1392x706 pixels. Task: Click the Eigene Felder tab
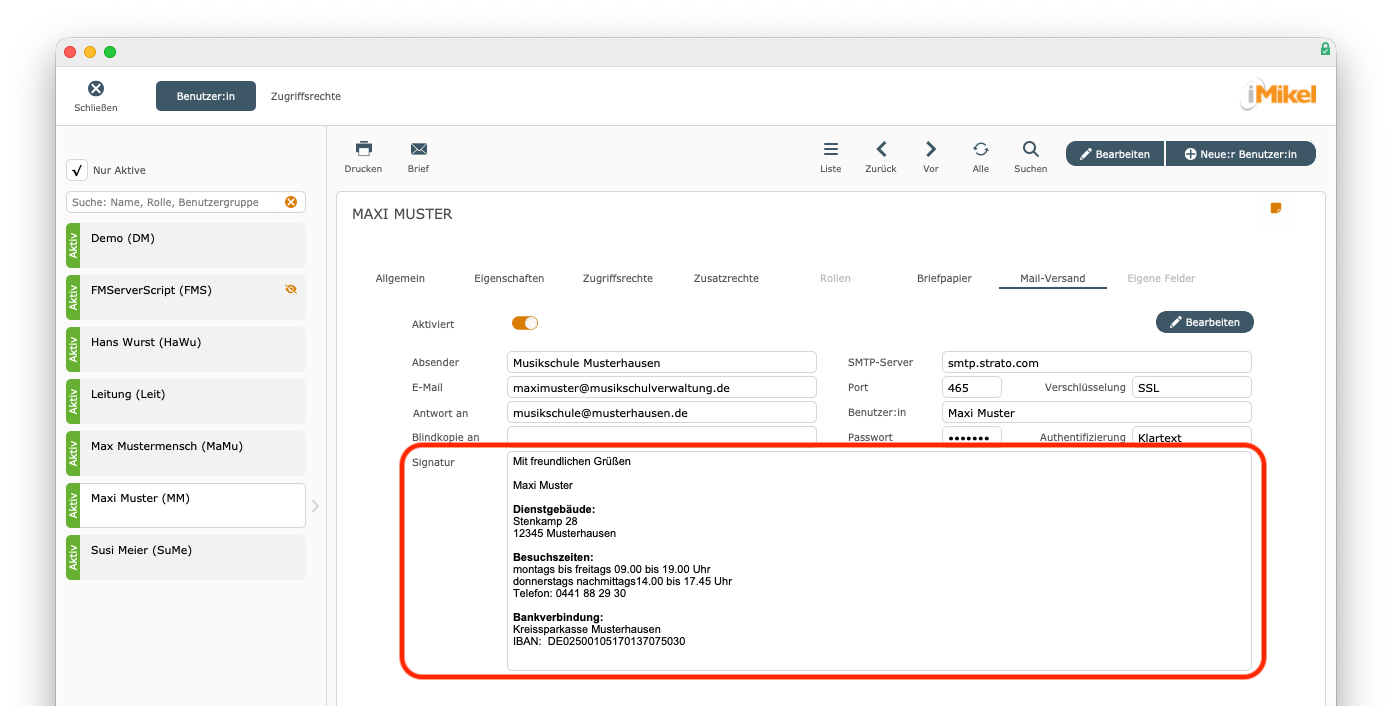click(1161, 278)
